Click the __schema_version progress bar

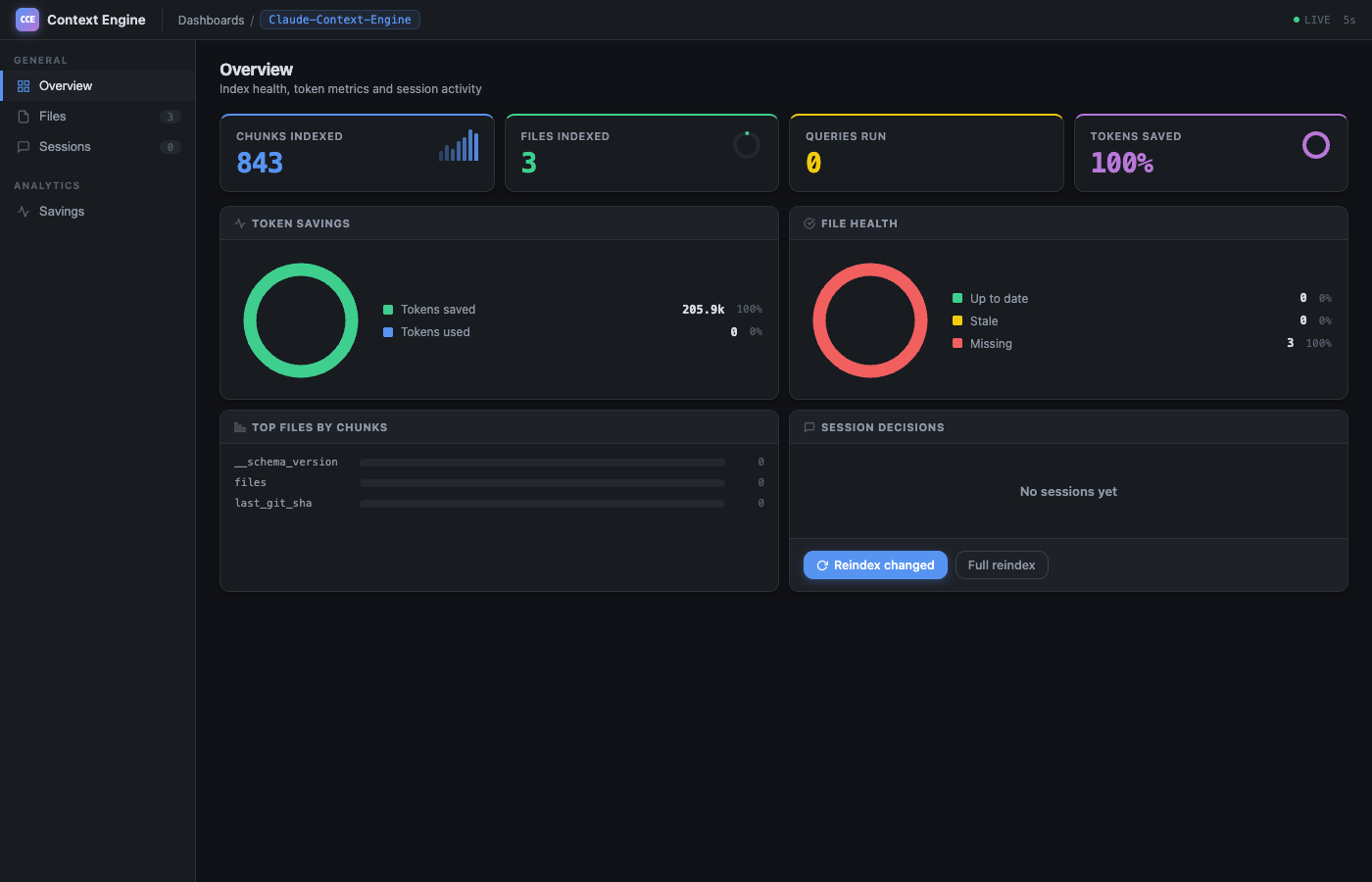(542, 463)
